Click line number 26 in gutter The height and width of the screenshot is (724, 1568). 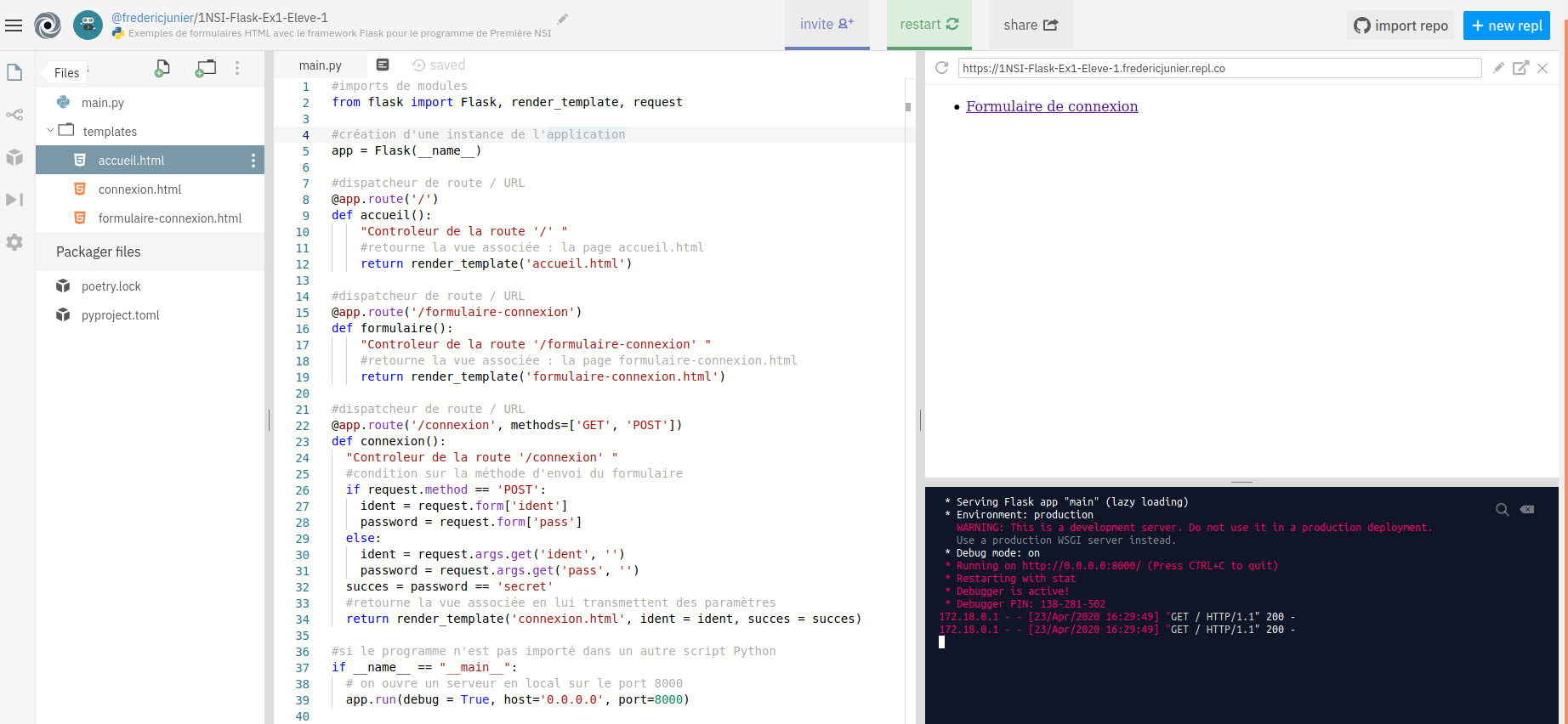pyautogui.click(x=303, y=490)
